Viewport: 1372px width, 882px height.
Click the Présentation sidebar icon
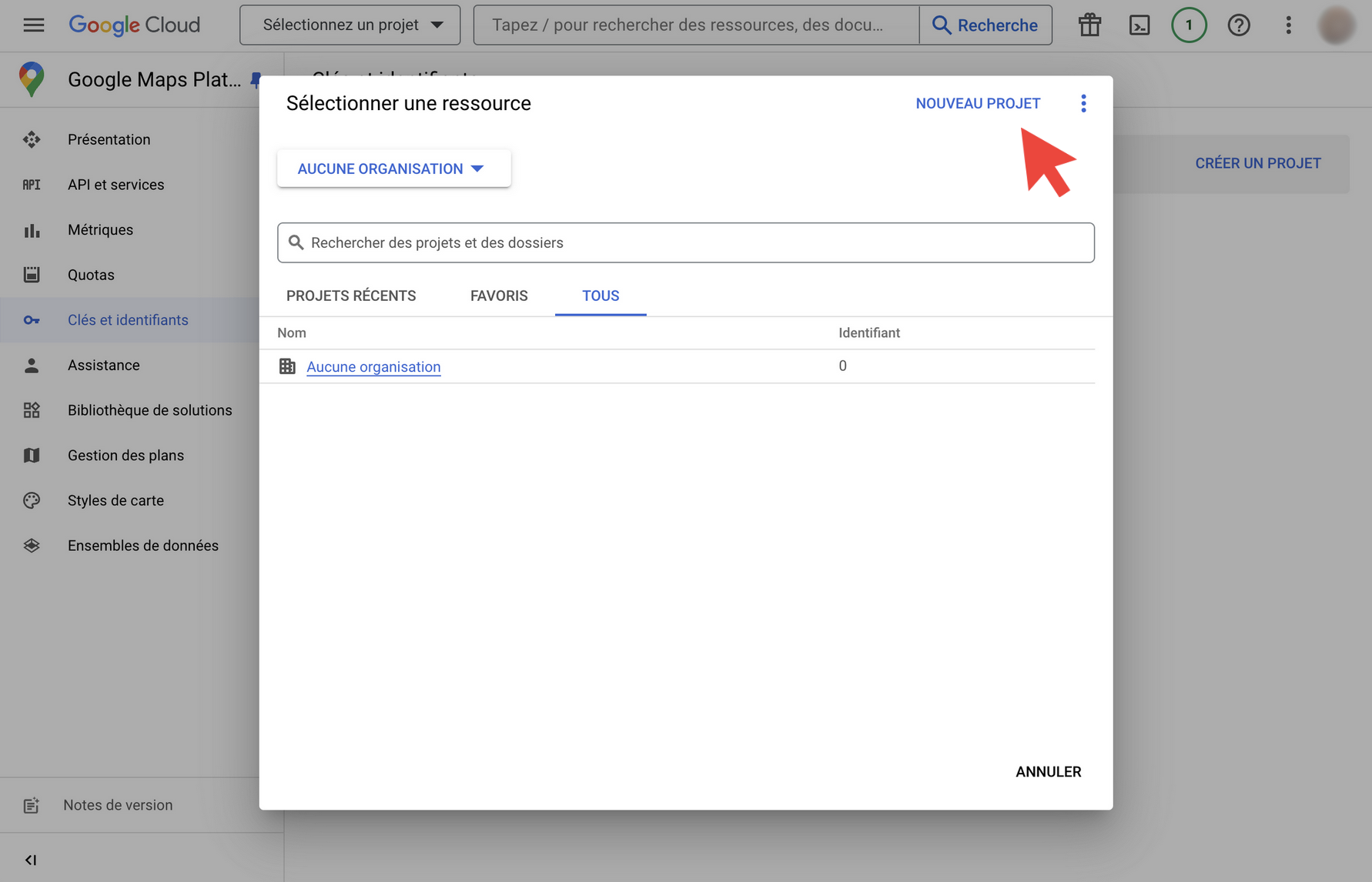(x=32, y=139)
